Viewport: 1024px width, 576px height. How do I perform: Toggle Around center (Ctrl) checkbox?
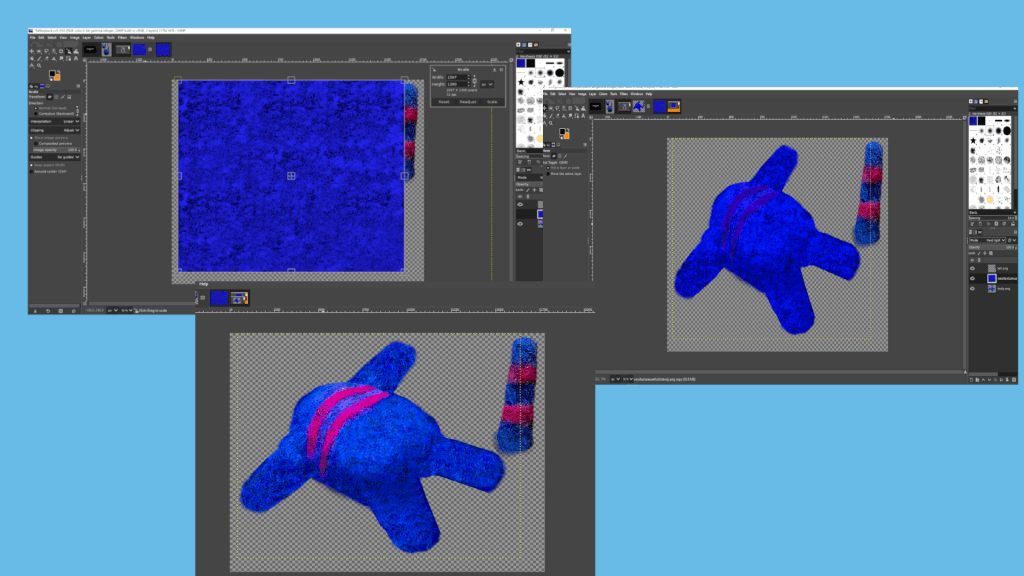31,171
